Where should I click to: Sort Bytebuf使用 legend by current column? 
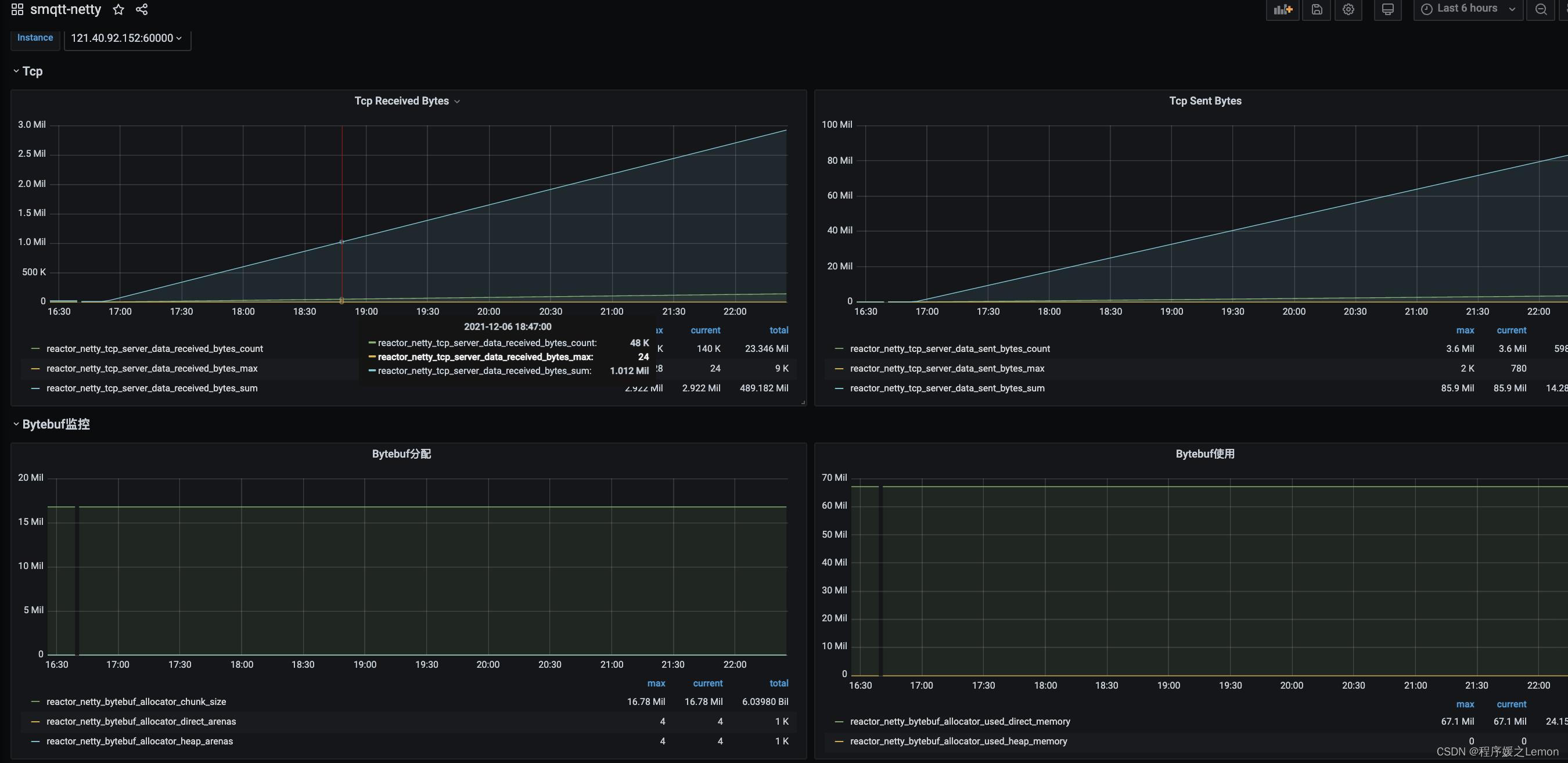click(x=1512, y=704)
